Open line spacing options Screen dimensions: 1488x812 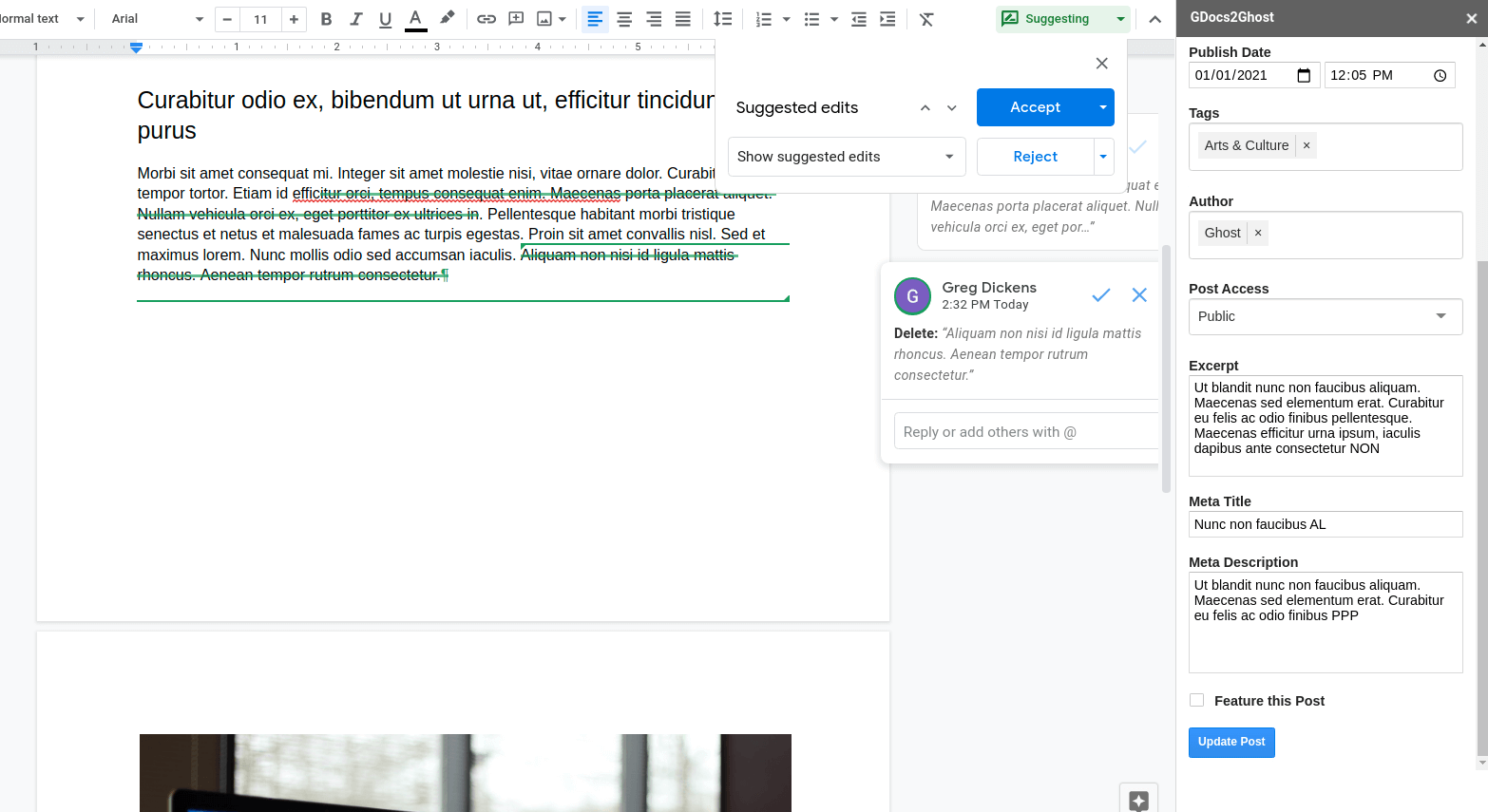(x=722, y=19)
